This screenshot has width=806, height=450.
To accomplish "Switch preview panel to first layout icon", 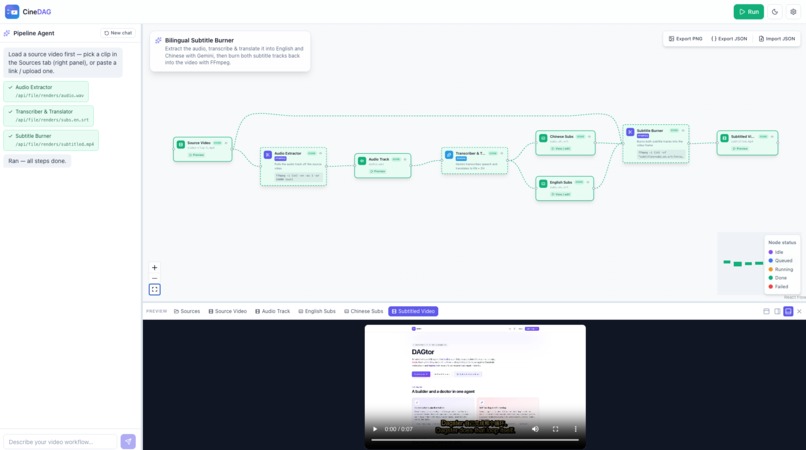I will pos(766,311).
